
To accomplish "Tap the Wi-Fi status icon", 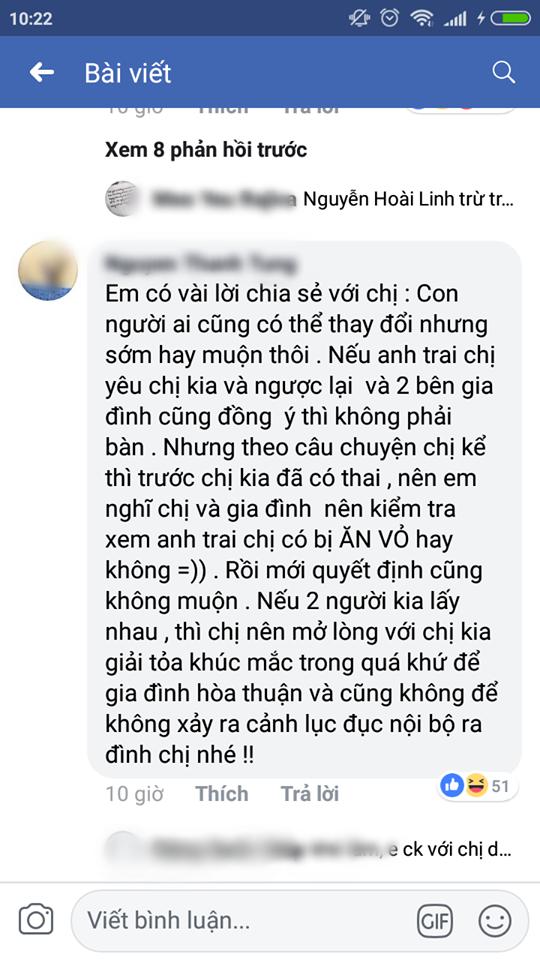I will tap(422, 18).
